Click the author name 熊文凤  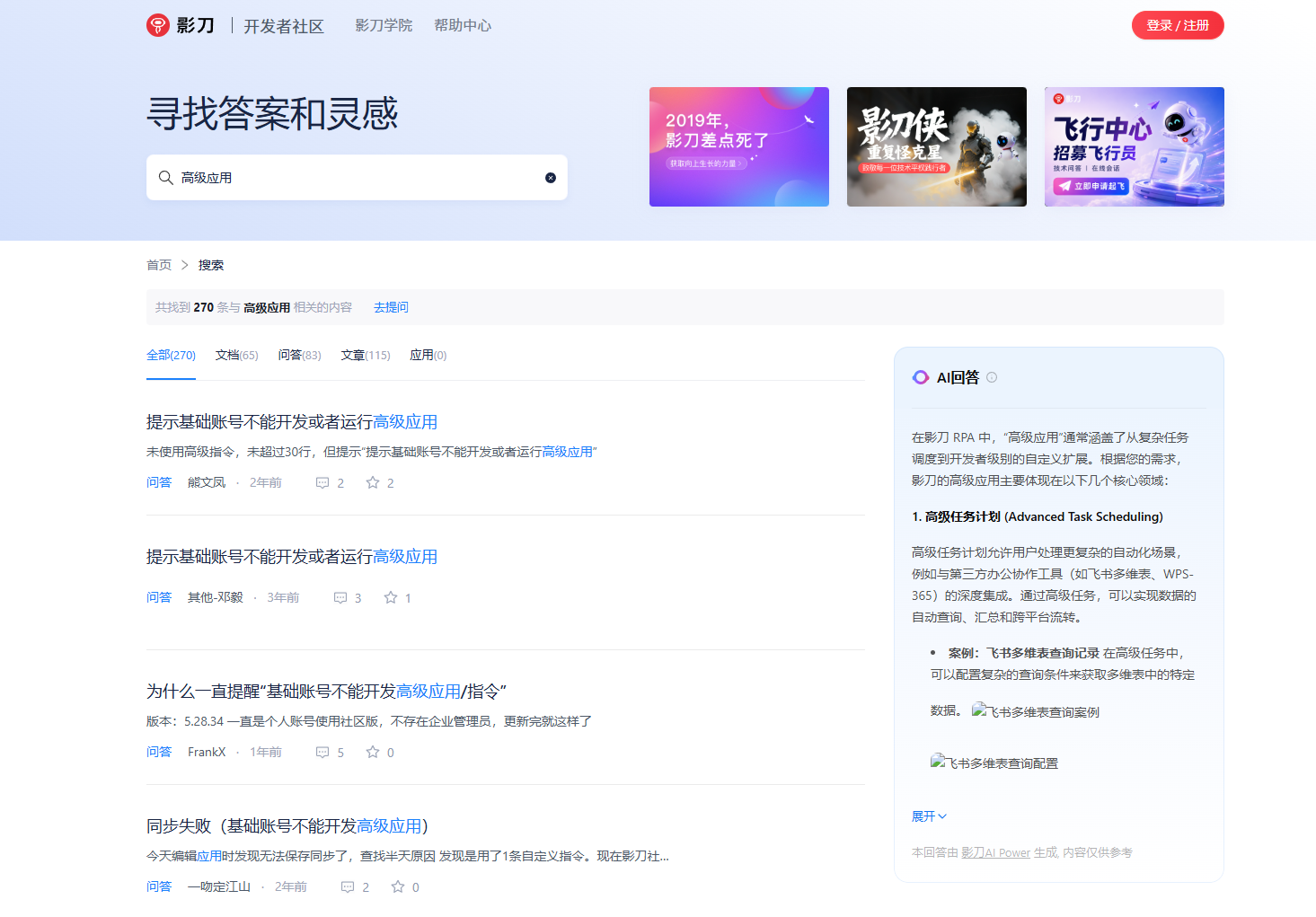(207, 483)
